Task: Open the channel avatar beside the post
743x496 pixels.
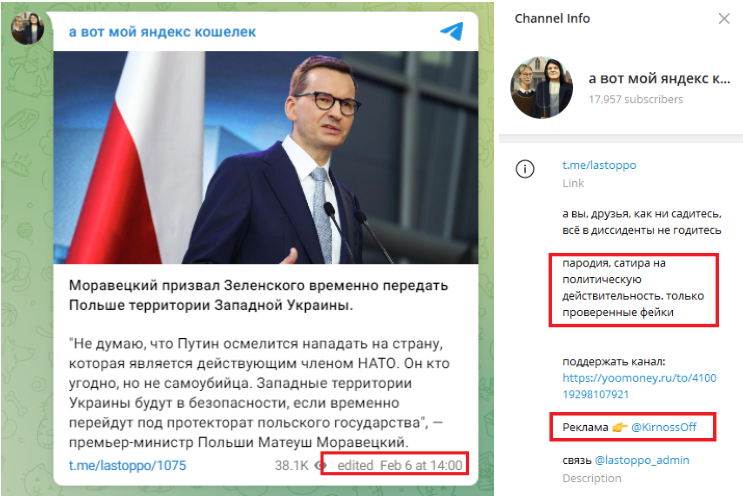Action: pyautogui.click(x=27, y=28)
